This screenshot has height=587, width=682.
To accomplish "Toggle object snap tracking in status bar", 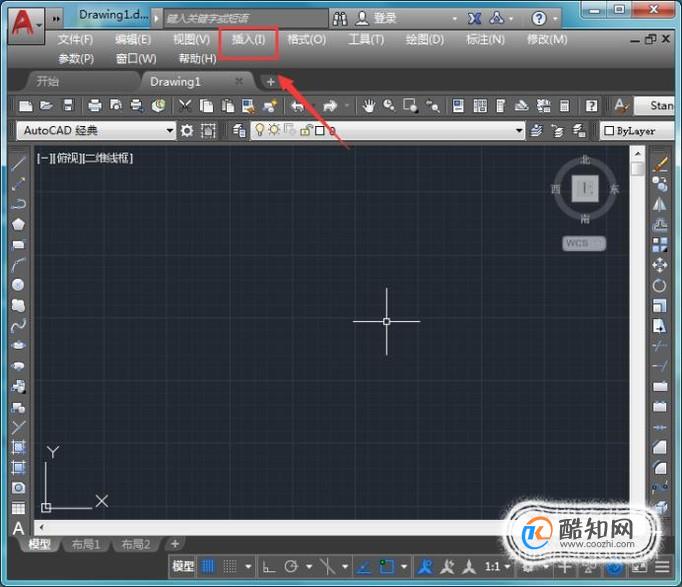I will (x=364, y=567).
